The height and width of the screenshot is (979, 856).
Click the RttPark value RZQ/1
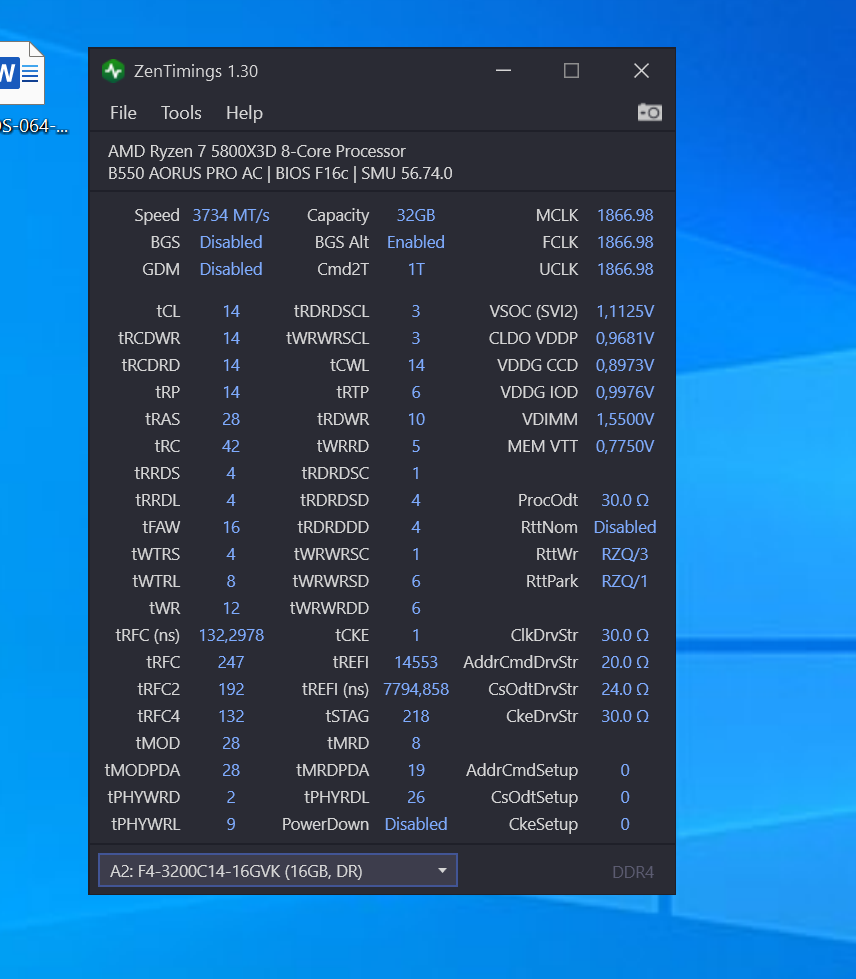tap(625, 581)
